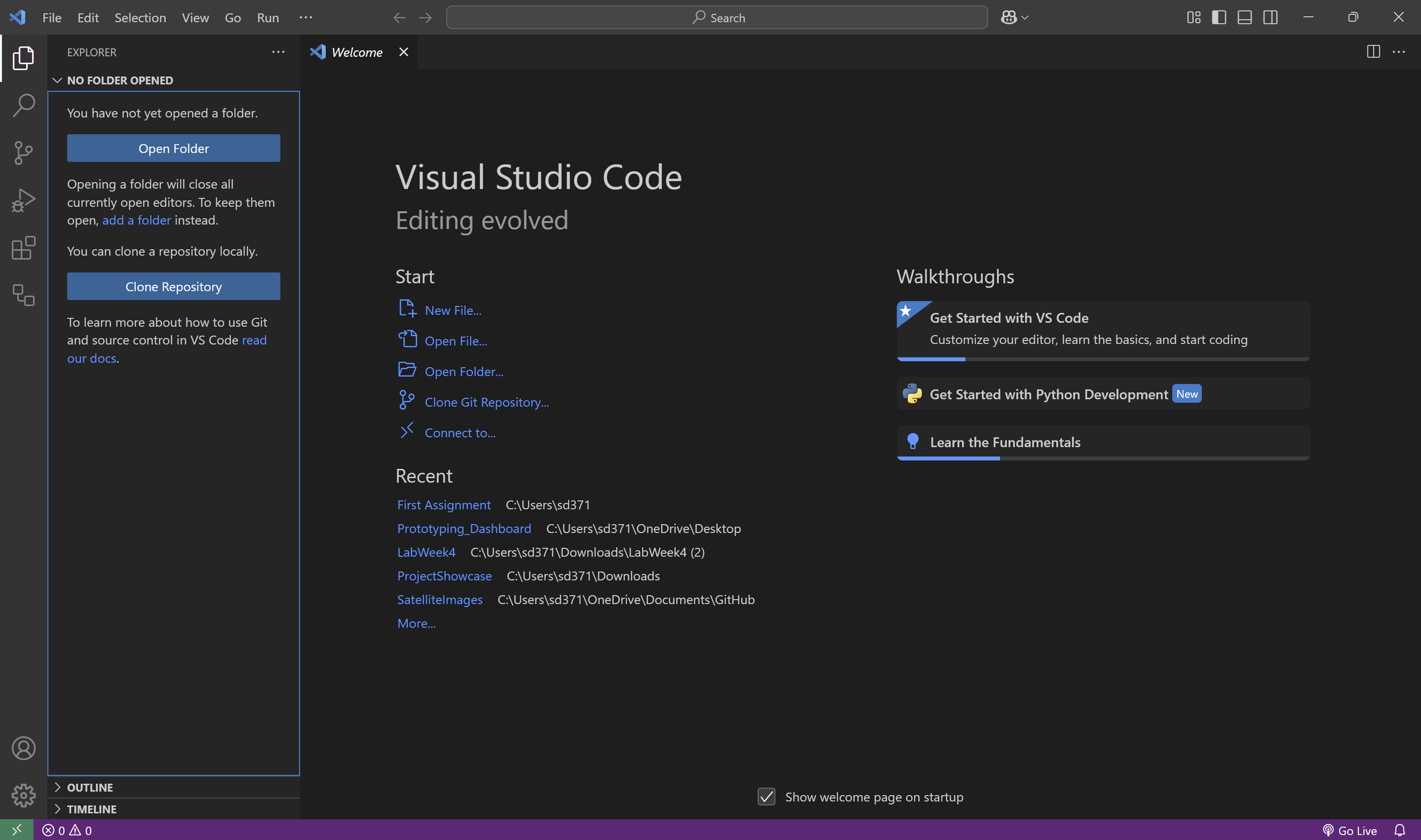
Task: Click the command center Search field
Action: tap(717, 18)
